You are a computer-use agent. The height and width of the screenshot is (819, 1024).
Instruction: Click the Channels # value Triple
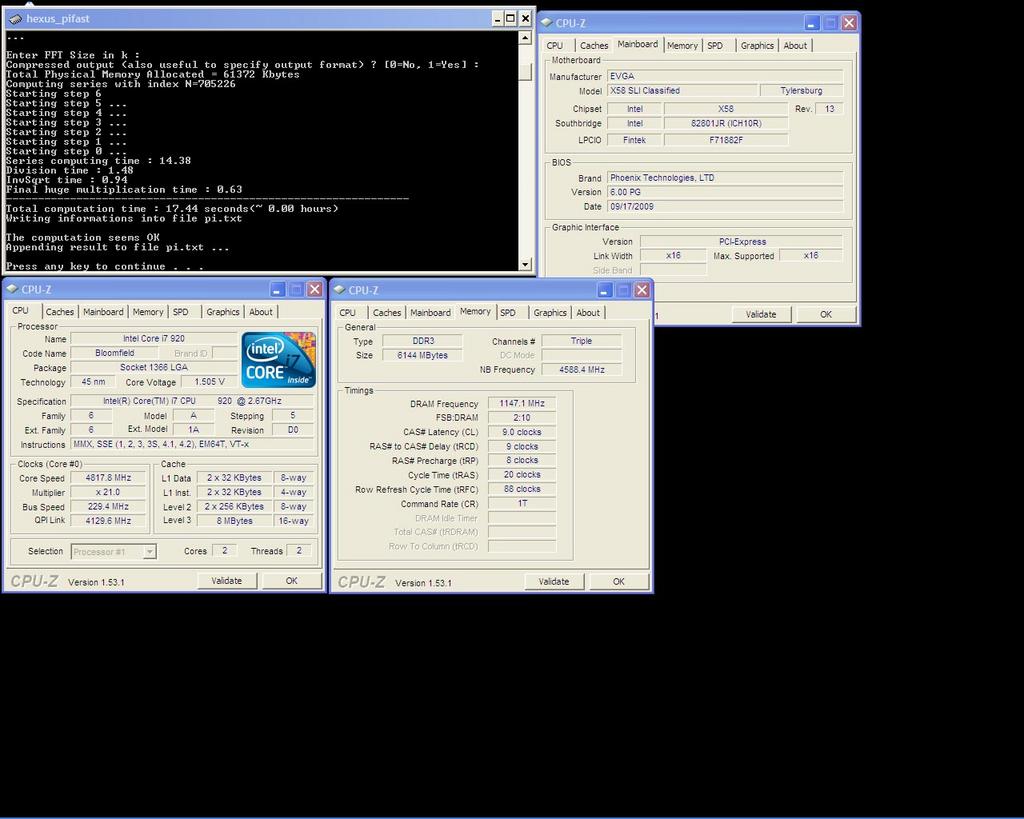point(582,341)
